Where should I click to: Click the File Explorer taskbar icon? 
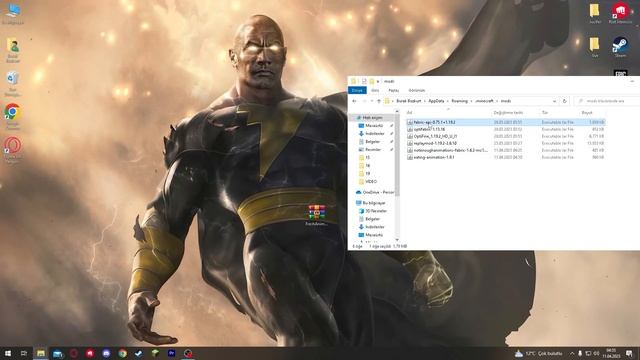coord(40,353)
